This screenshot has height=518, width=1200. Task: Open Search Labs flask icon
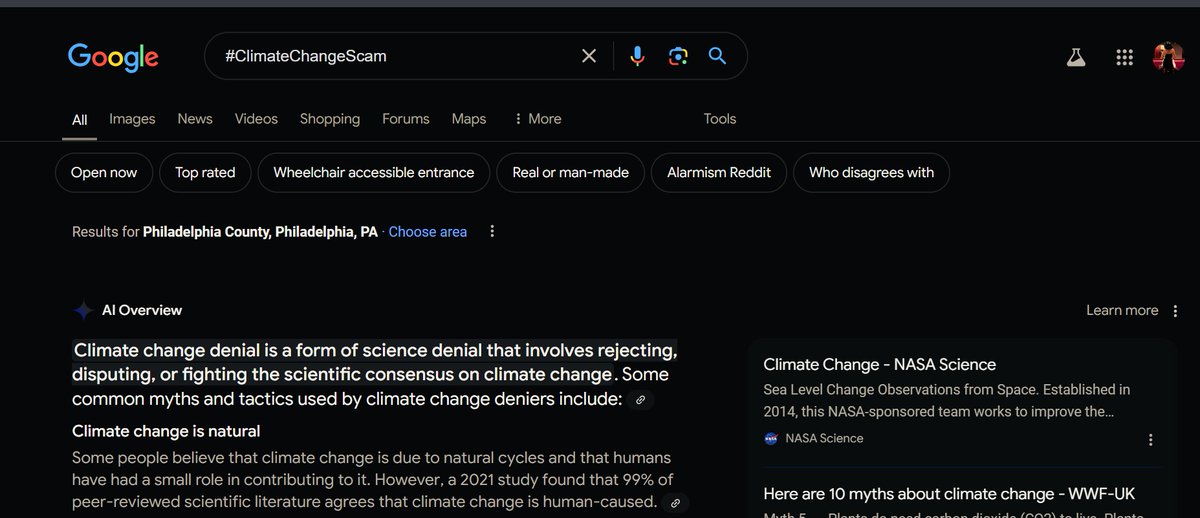point(1076,57)
